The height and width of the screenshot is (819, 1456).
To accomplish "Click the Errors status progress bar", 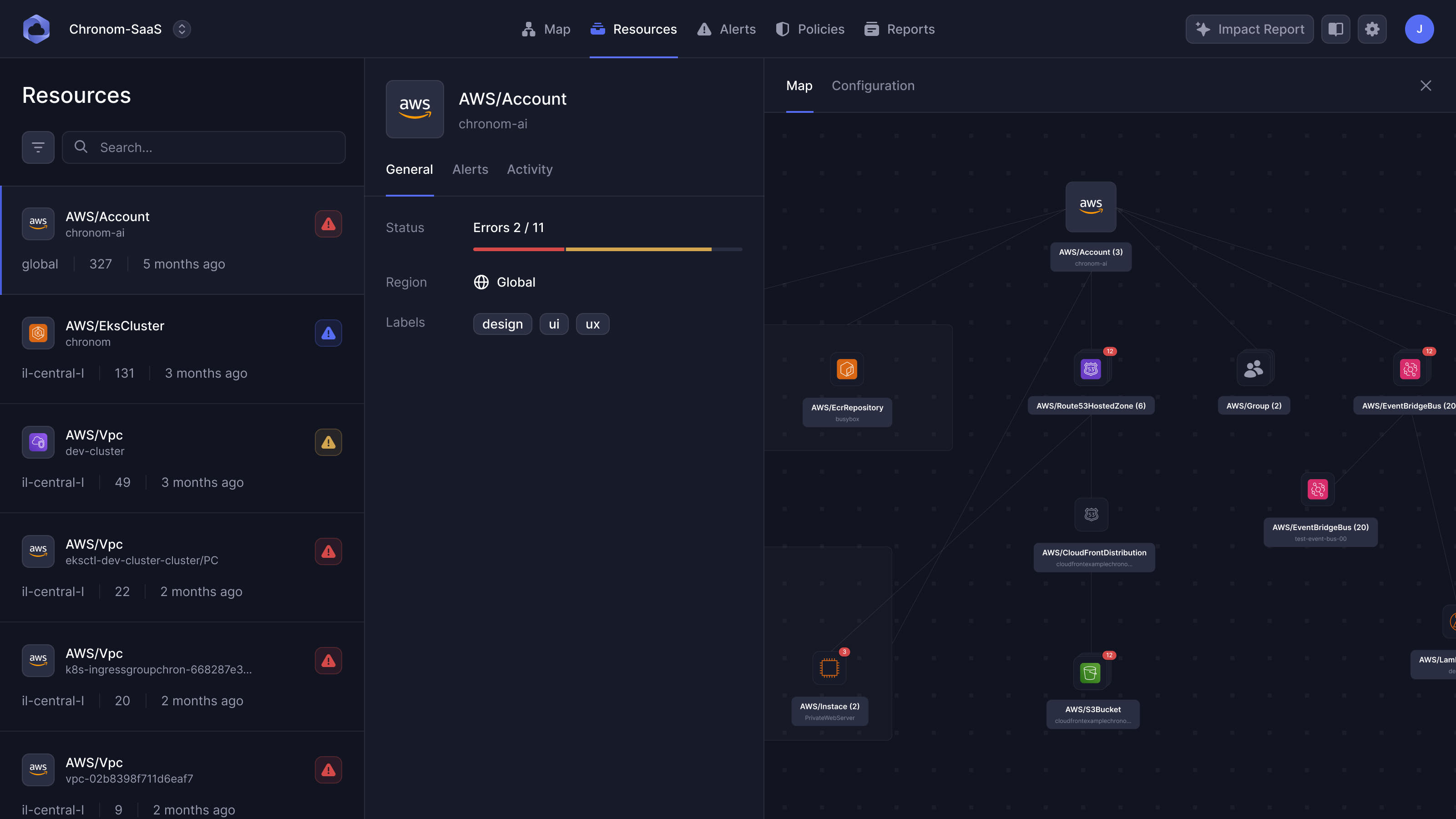I will tap(607, 249).
